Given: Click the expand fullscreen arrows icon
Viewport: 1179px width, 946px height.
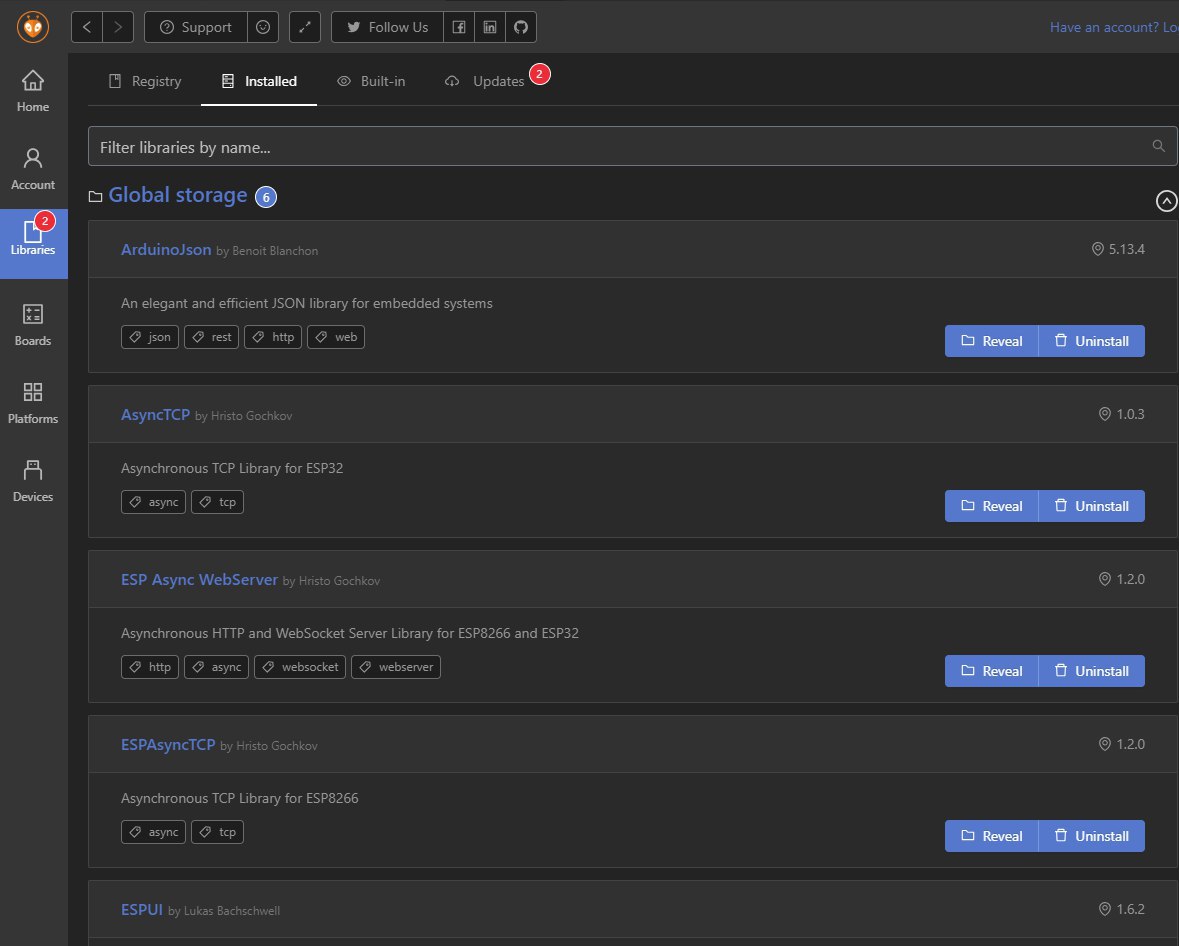Looking at the screenshot, I should click(305, 27).
